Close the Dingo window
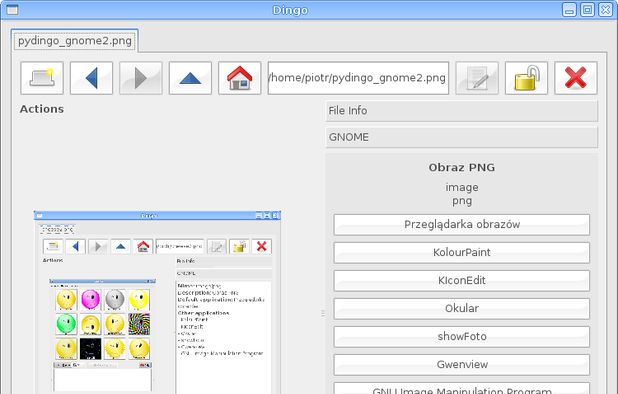Image resolution: width=618 pixels, height=394 pixels. point(605,10)
